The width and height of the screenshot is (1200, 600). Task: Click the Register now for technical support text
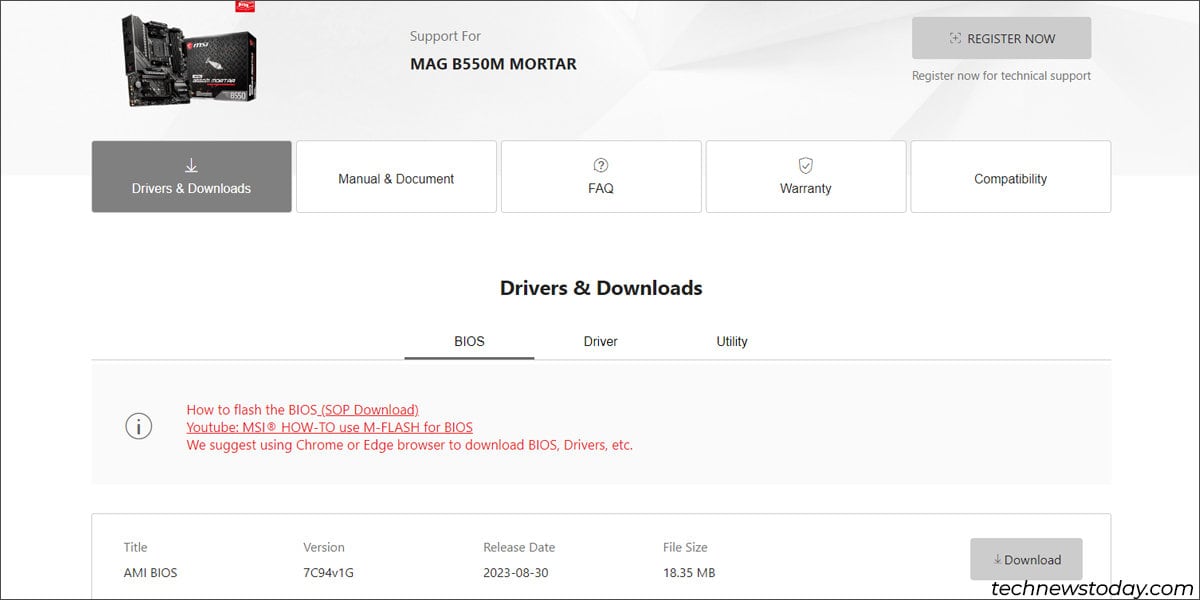coord(1001,76)
